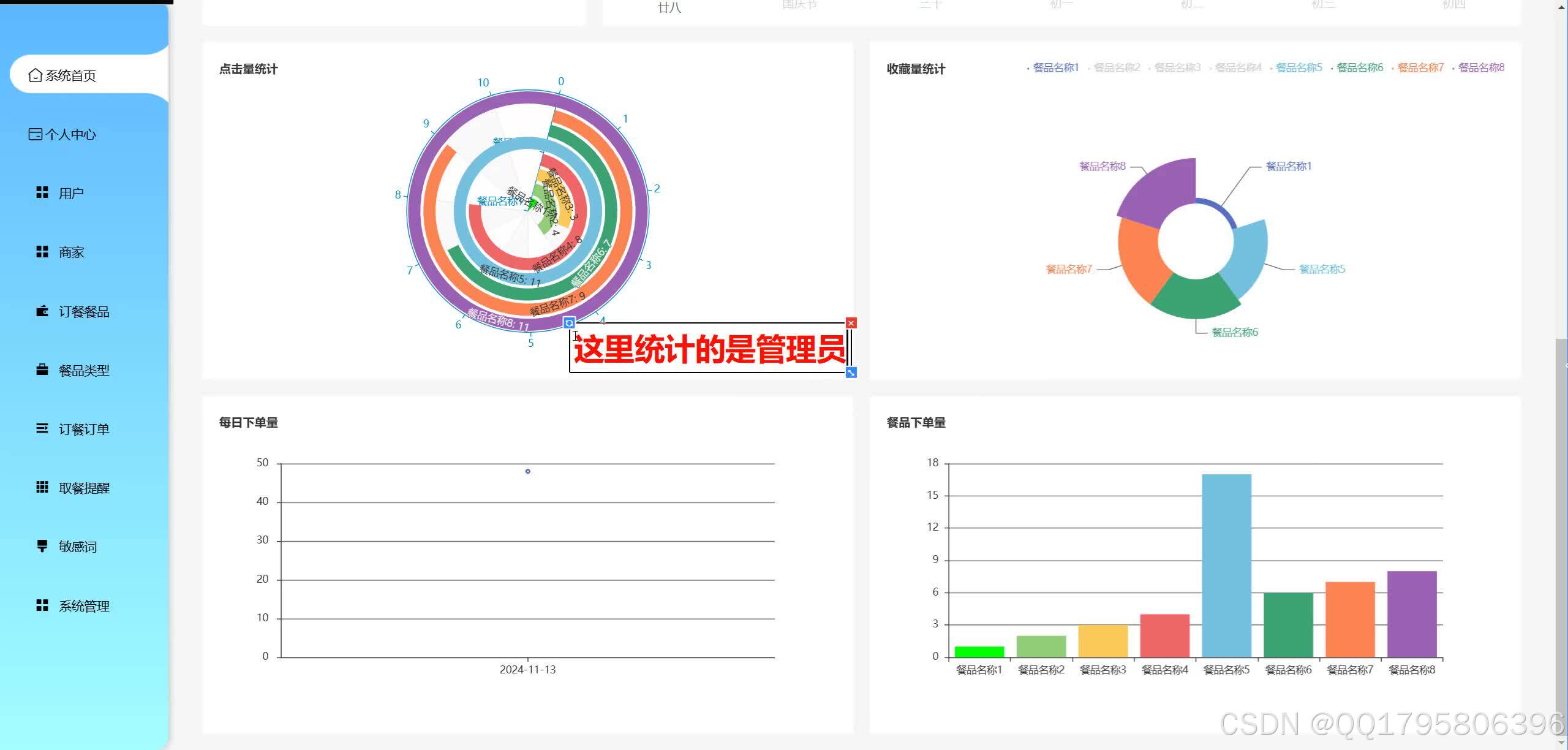Image resolution: width=1568 pixels, height=750 pixels.
Task: Click the rotate handle above the annotation
Action: click(x=570, y=322)
